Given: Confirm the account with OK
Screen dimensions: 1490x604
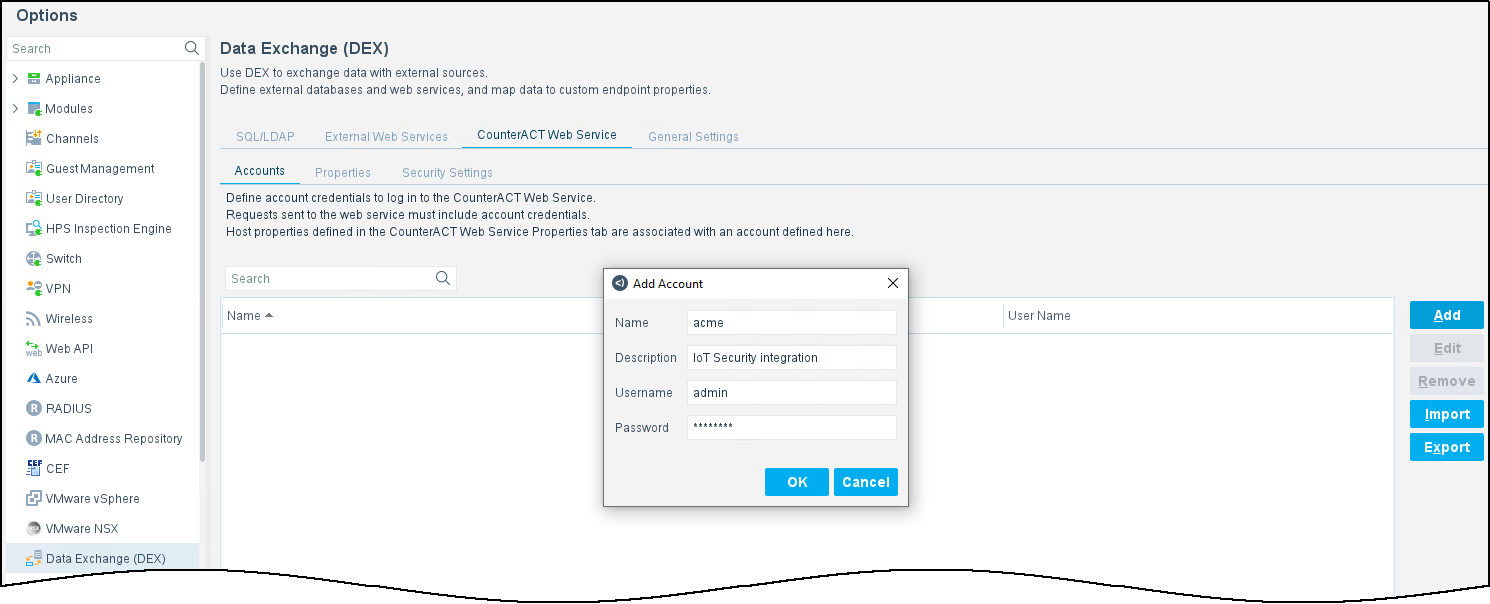Looking at the screenshot, I should coord(797,482).
